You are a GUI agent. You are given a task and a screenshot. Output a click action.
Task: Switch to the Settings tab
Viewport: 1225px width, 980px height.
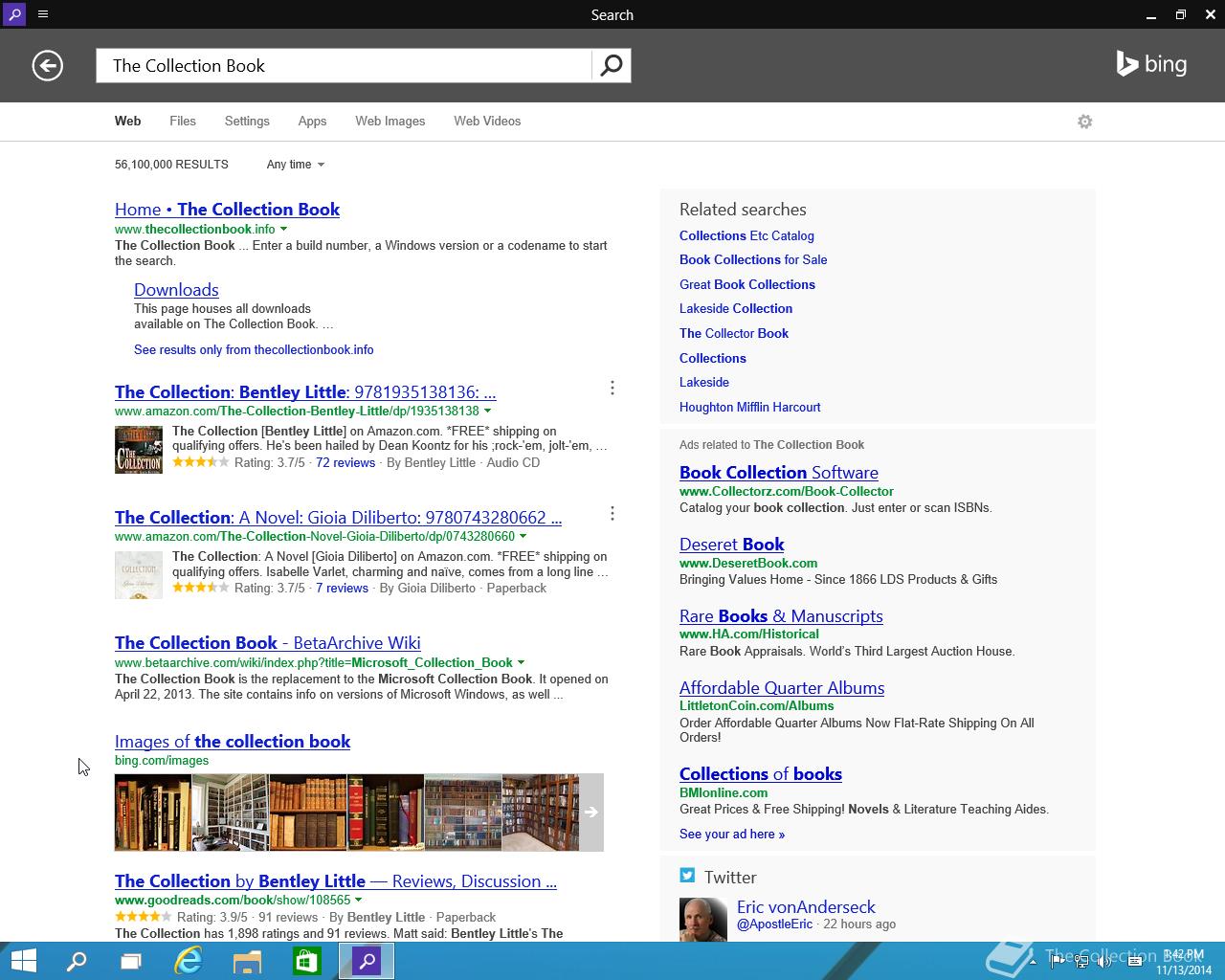tap(247, 121)
